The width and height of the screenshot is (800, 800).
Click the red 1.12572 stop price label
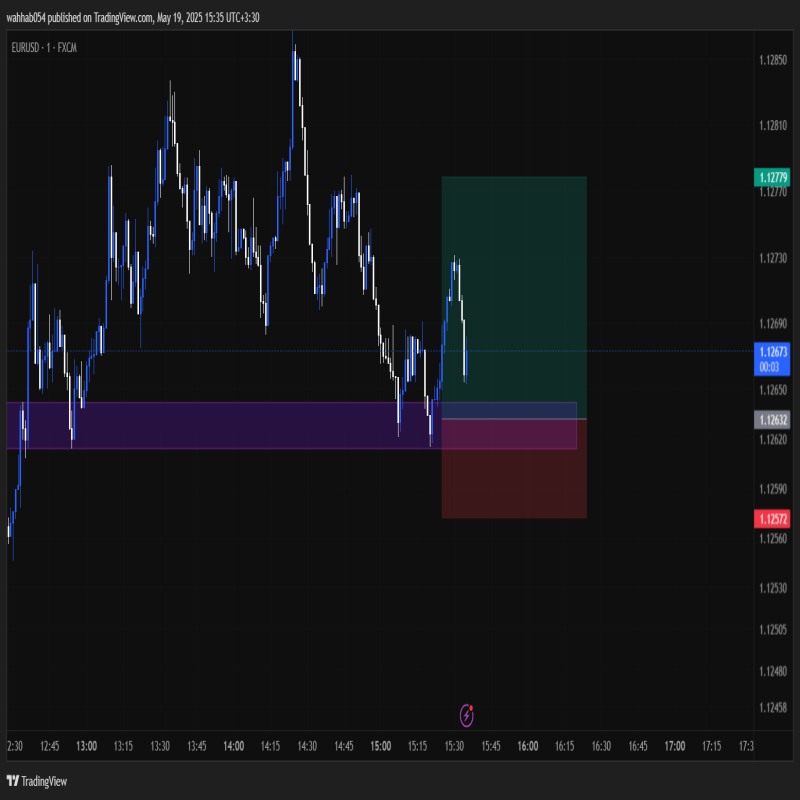click(x=772, y=519)
